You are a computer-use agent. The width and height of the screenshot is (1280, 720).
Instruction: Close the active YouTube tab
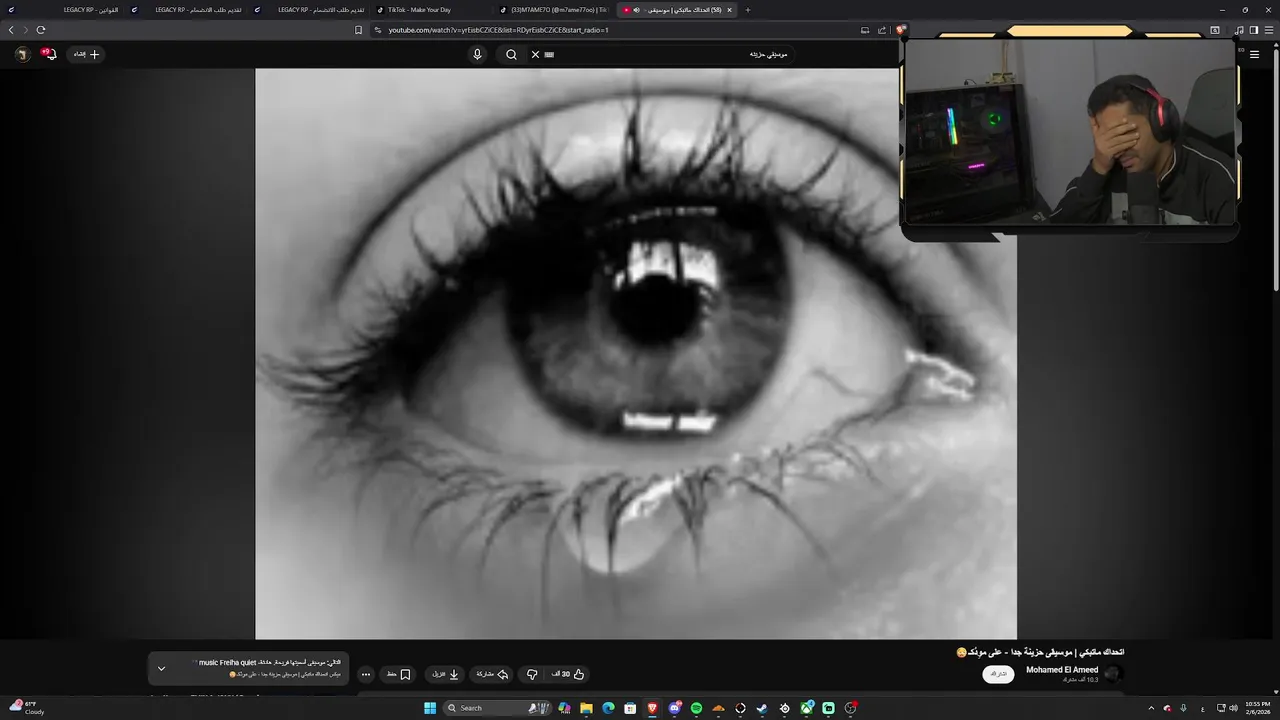(x=730, y=10)
